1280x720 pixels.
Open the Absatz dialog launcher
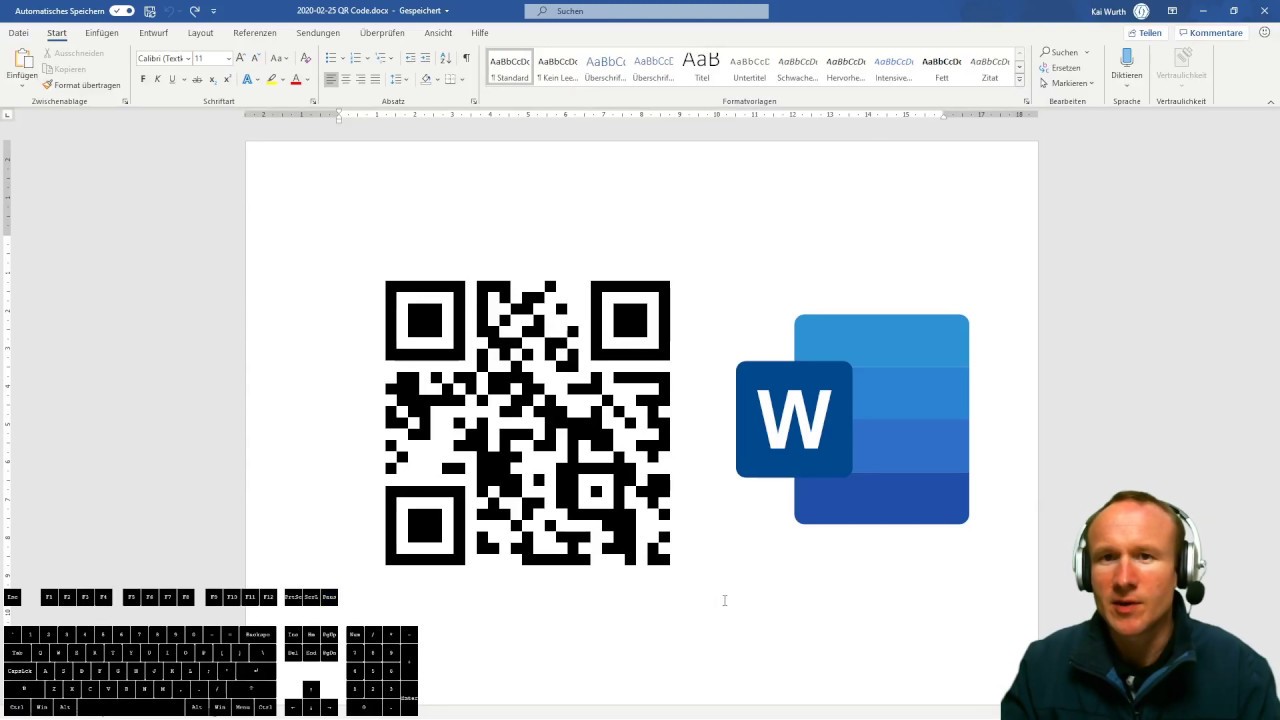[474, 101]
